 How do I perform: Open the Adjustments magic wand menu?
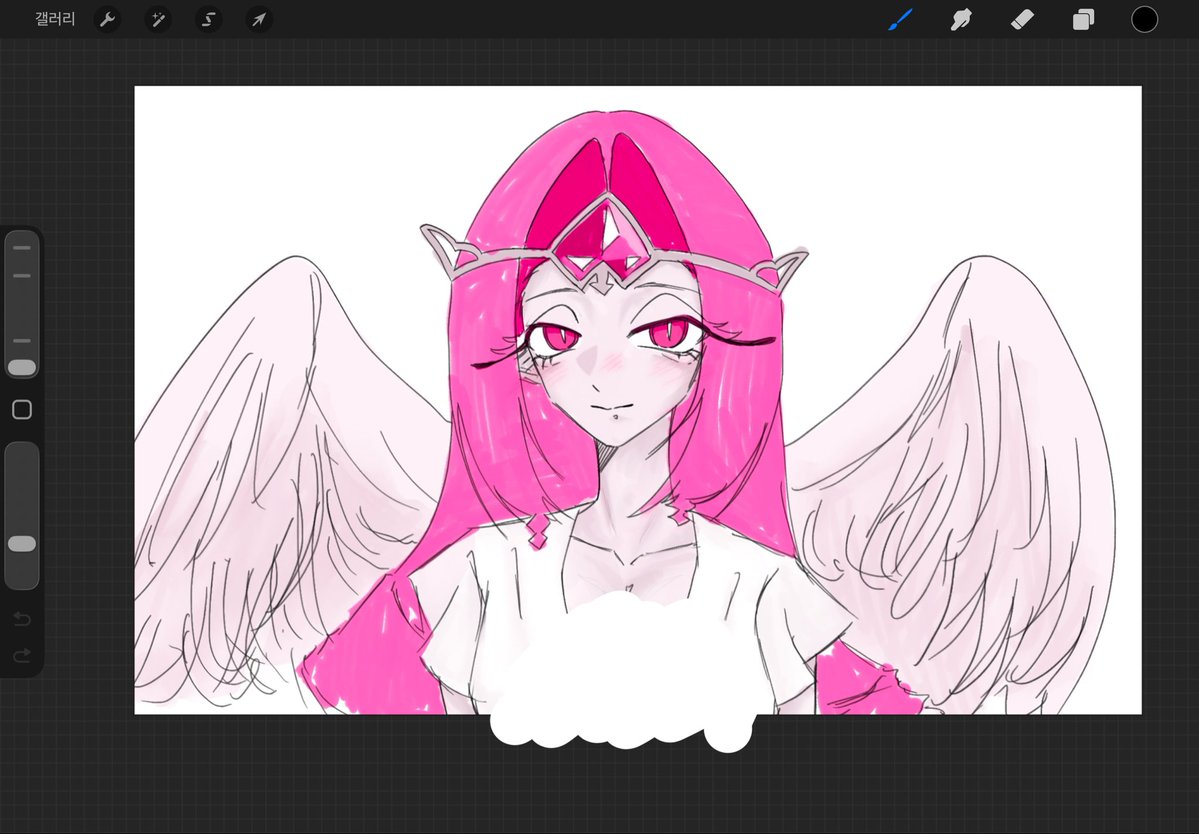(158, 19)
